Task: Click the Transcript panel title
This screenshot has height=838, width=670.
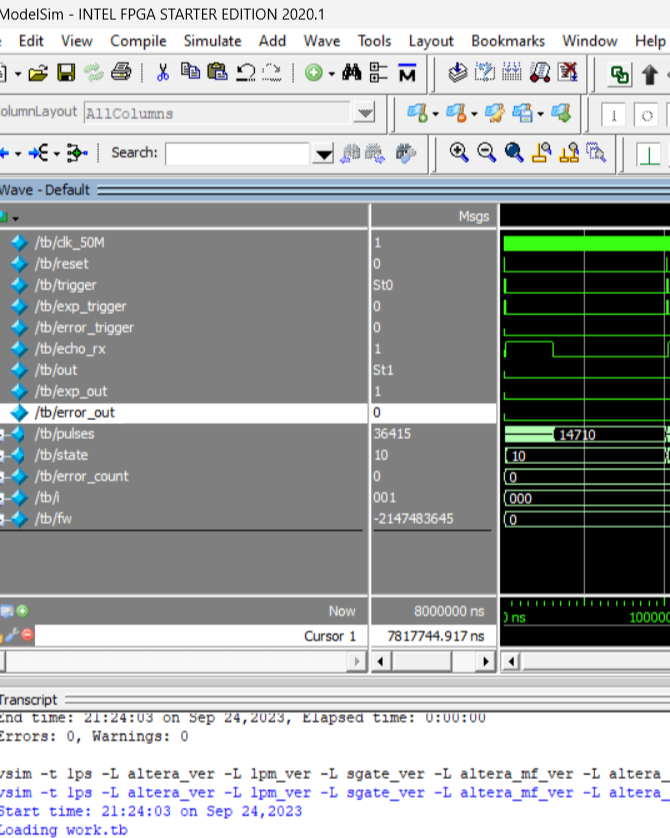Action: point(28,700)
